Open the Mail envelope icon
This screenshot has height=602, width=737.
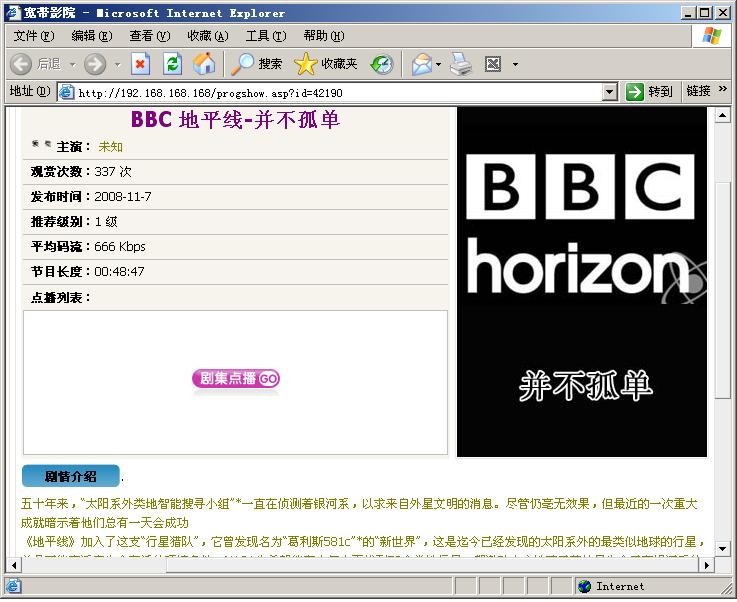click(x=422, y=64)
